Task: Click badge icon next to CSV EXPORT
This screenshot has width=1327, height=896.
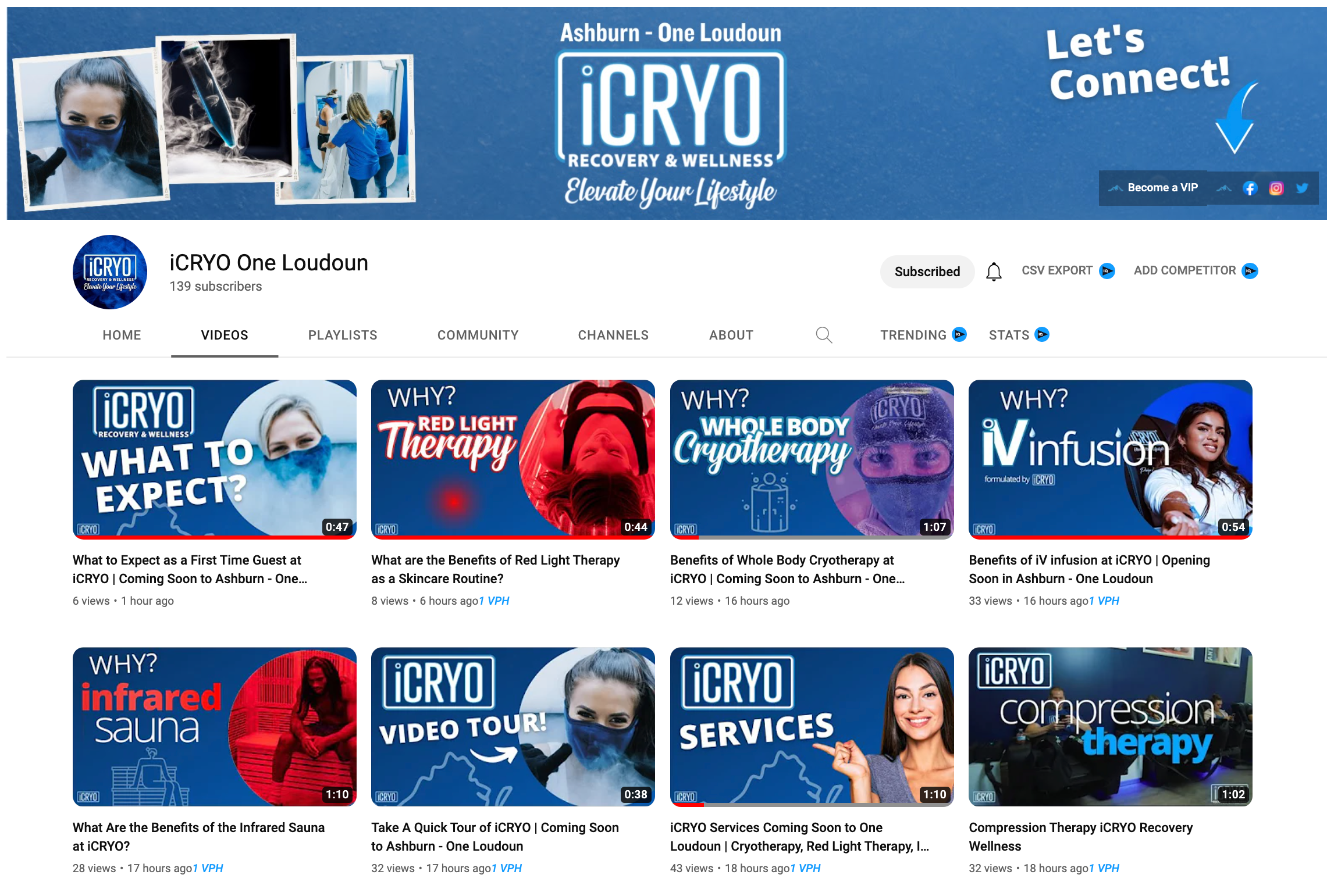Action: pyautogui.click(x=1107, y=271)
